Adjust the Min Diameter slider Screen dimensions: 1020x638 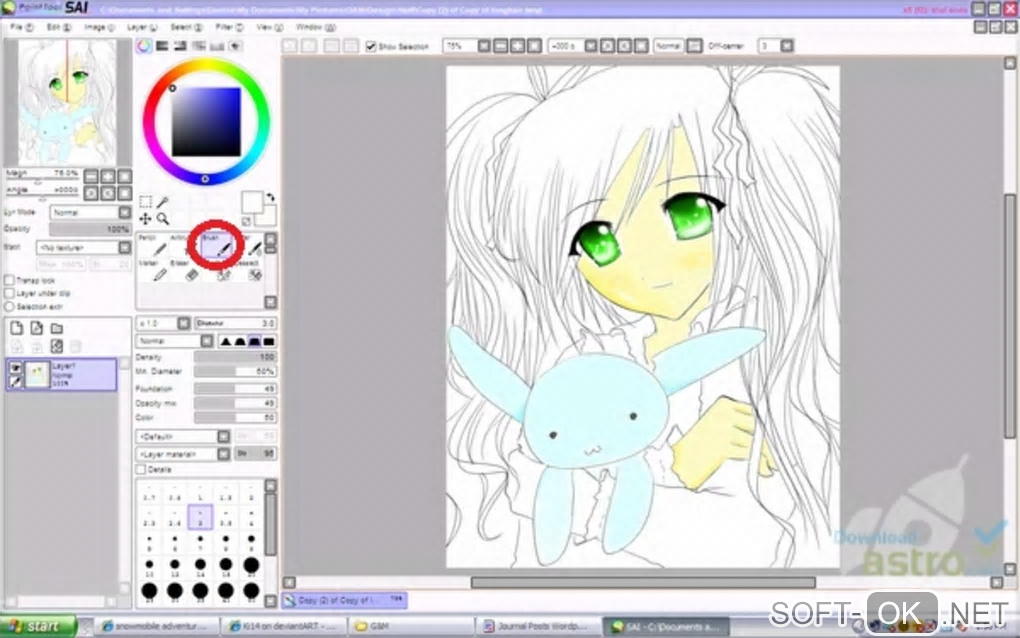click(235, 371)
